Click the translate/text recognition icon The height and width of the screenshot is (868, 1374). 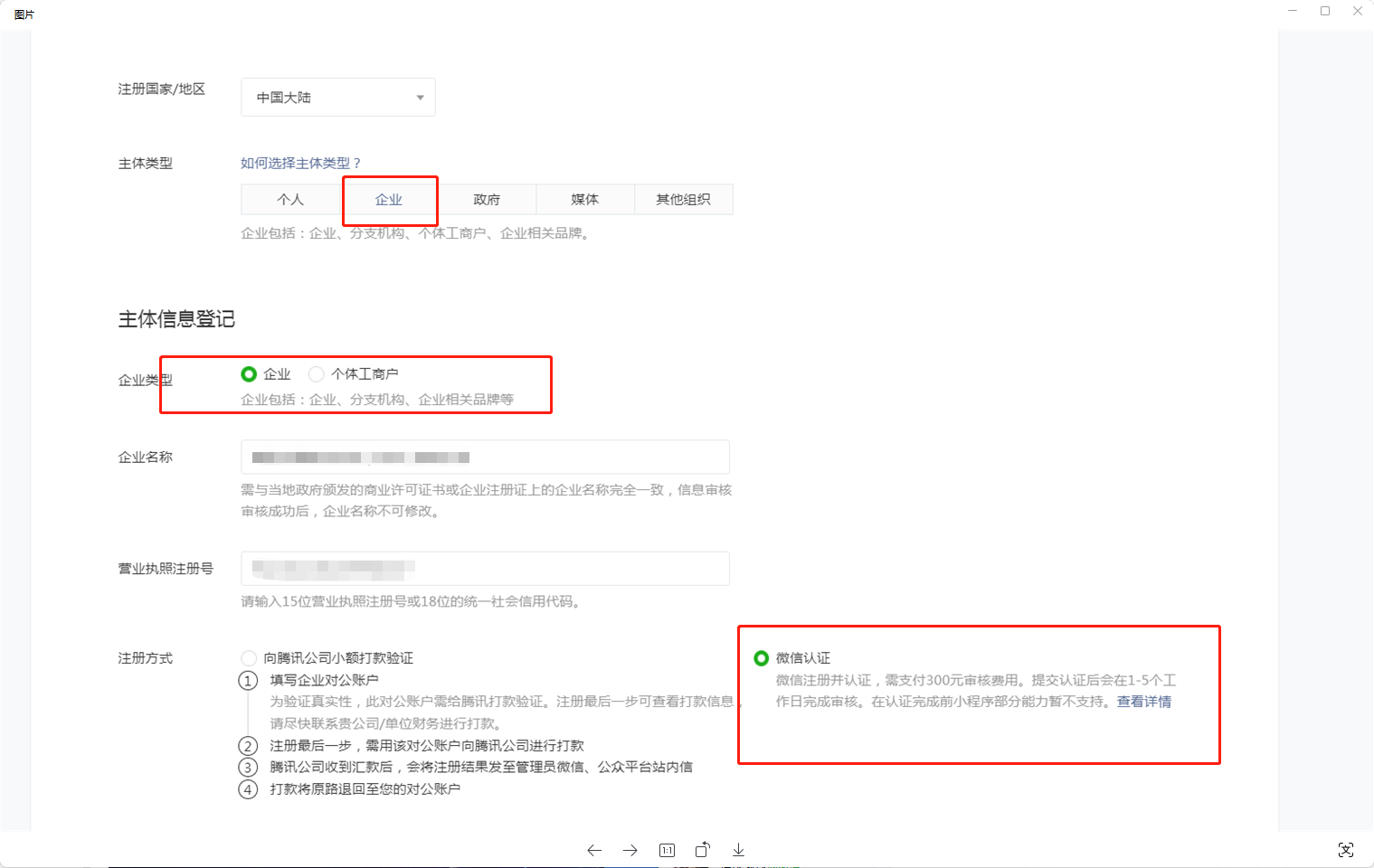pyautogui.click(x=1346, y=850)
